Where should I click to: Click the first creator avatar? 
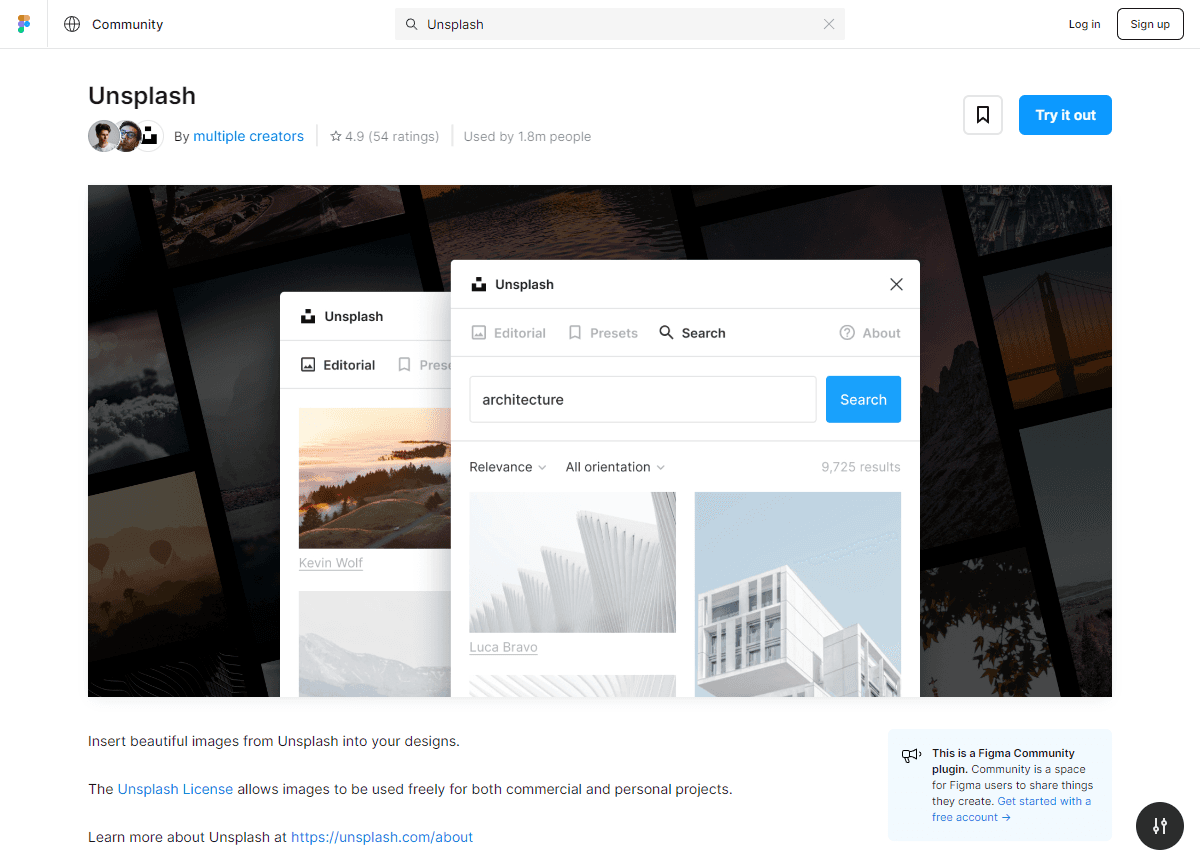tap(104, 136)
